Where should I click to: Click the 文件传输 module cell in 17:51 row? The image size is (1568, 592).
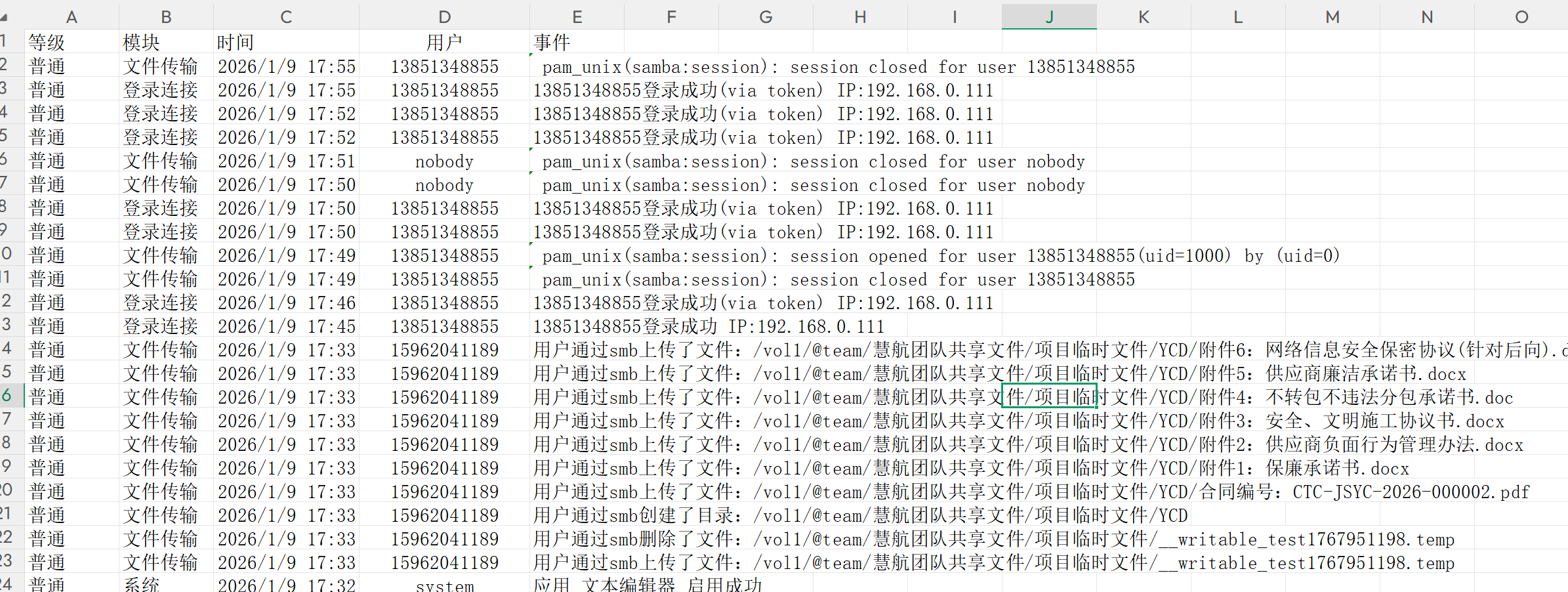[166, 161]
